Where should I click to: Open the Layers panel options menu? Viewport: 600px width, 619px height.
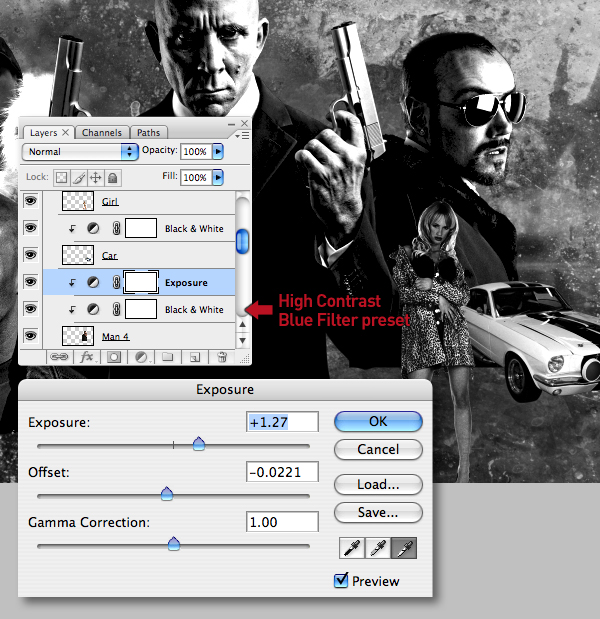242,136
